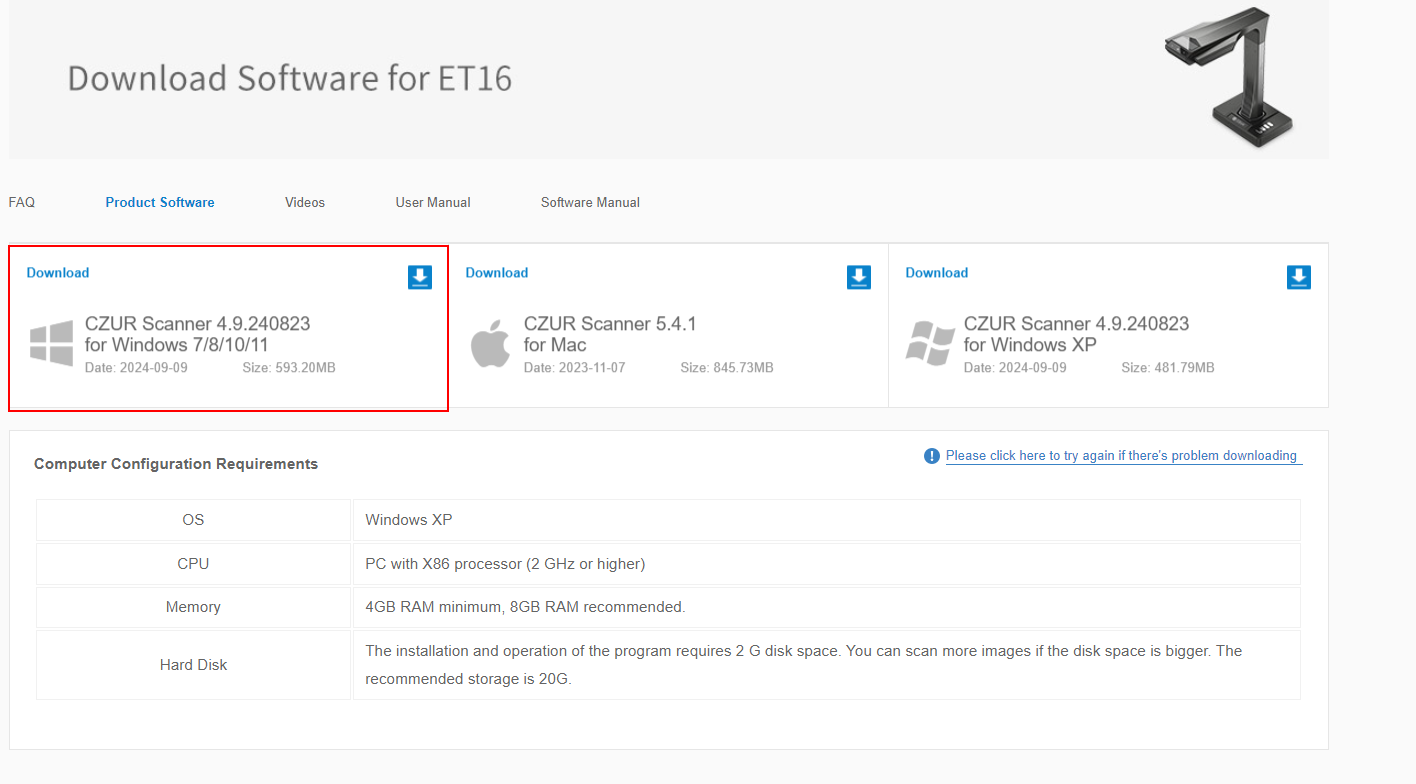
Task: Click the Windows XP download arrow icon
Action: pos(1298,277)
